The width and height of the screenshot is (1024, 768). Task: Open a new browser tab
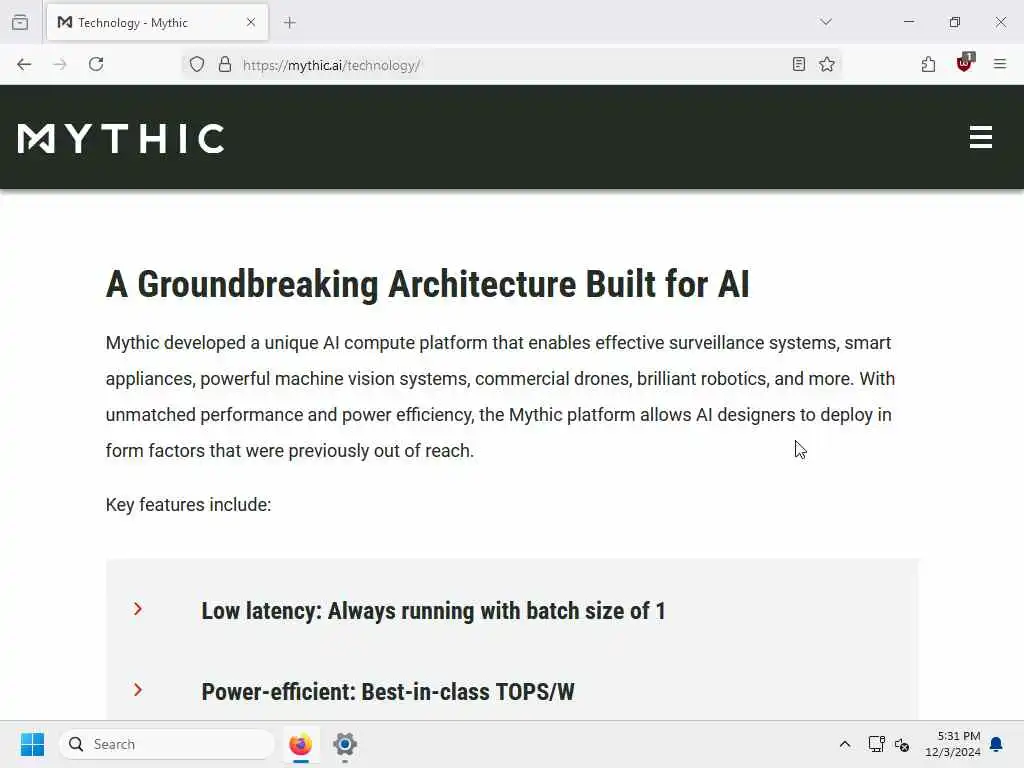pyautogui.click(x=290, y=23)
